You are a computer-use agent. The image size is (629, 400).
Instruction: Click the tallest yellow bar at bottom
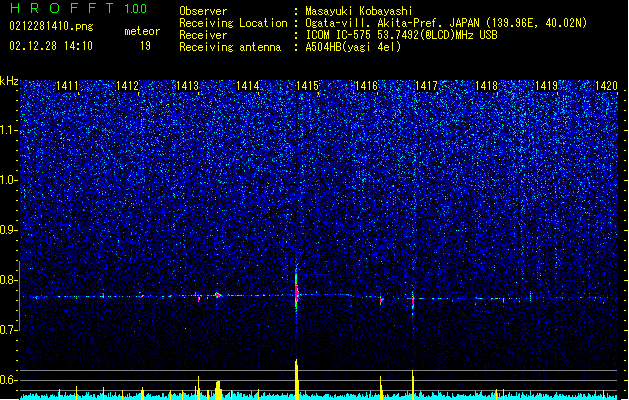tap(296, 380)
